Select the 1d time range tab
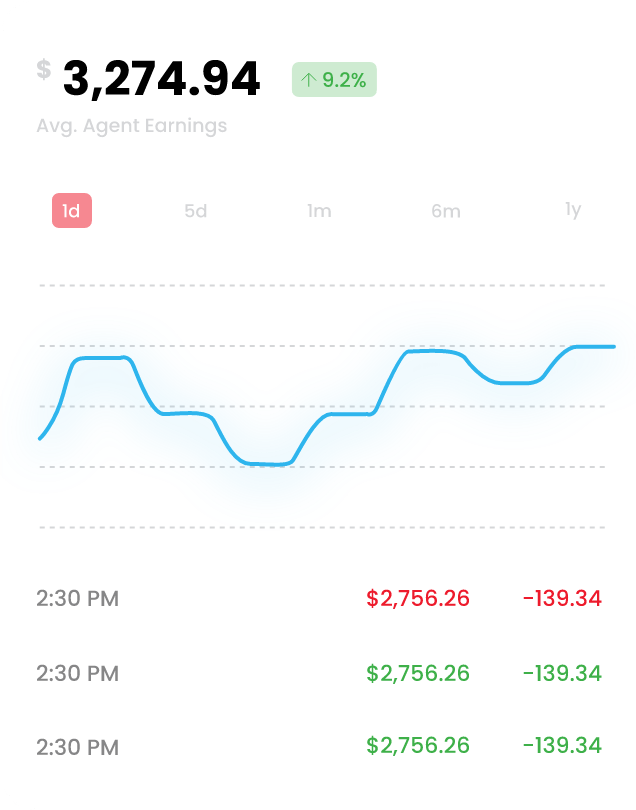This screenshot has height=810, width=636. click(72, 211)
